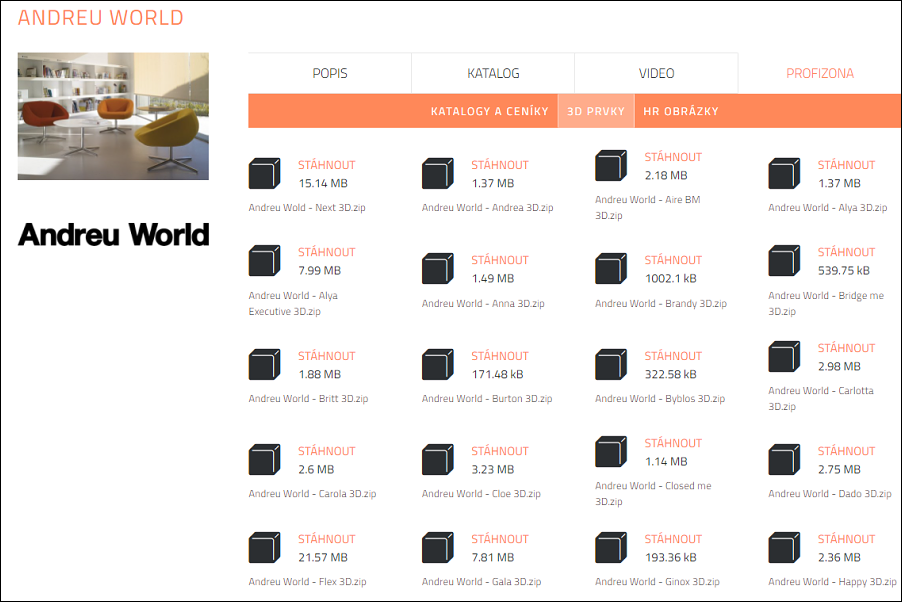
Task: Click the cube icon for Carlotta 3D.zip
Action: click(x=784, y=357)
